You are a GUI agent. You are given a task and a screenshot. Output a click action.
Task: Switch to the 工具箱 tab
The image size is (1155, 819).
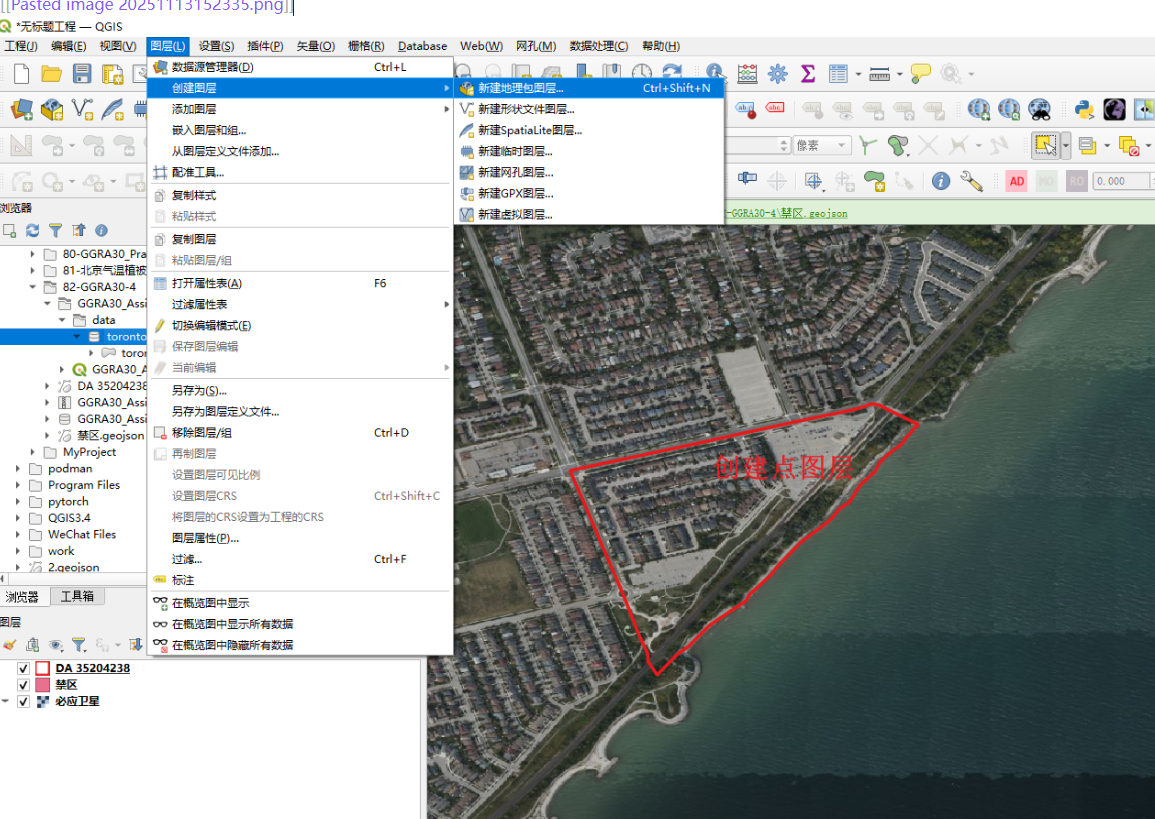coord(77,597)
